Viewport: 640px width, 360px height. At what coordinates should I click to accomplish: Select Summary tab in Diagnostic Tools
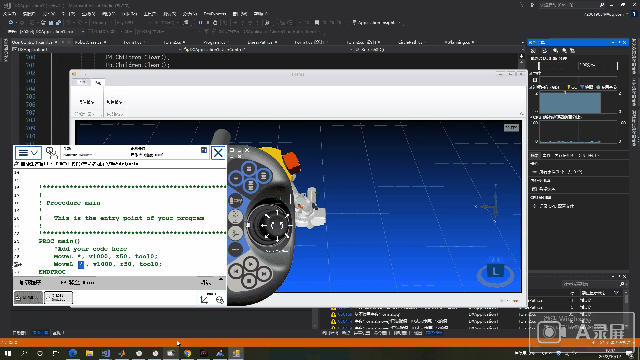(534, 156)
